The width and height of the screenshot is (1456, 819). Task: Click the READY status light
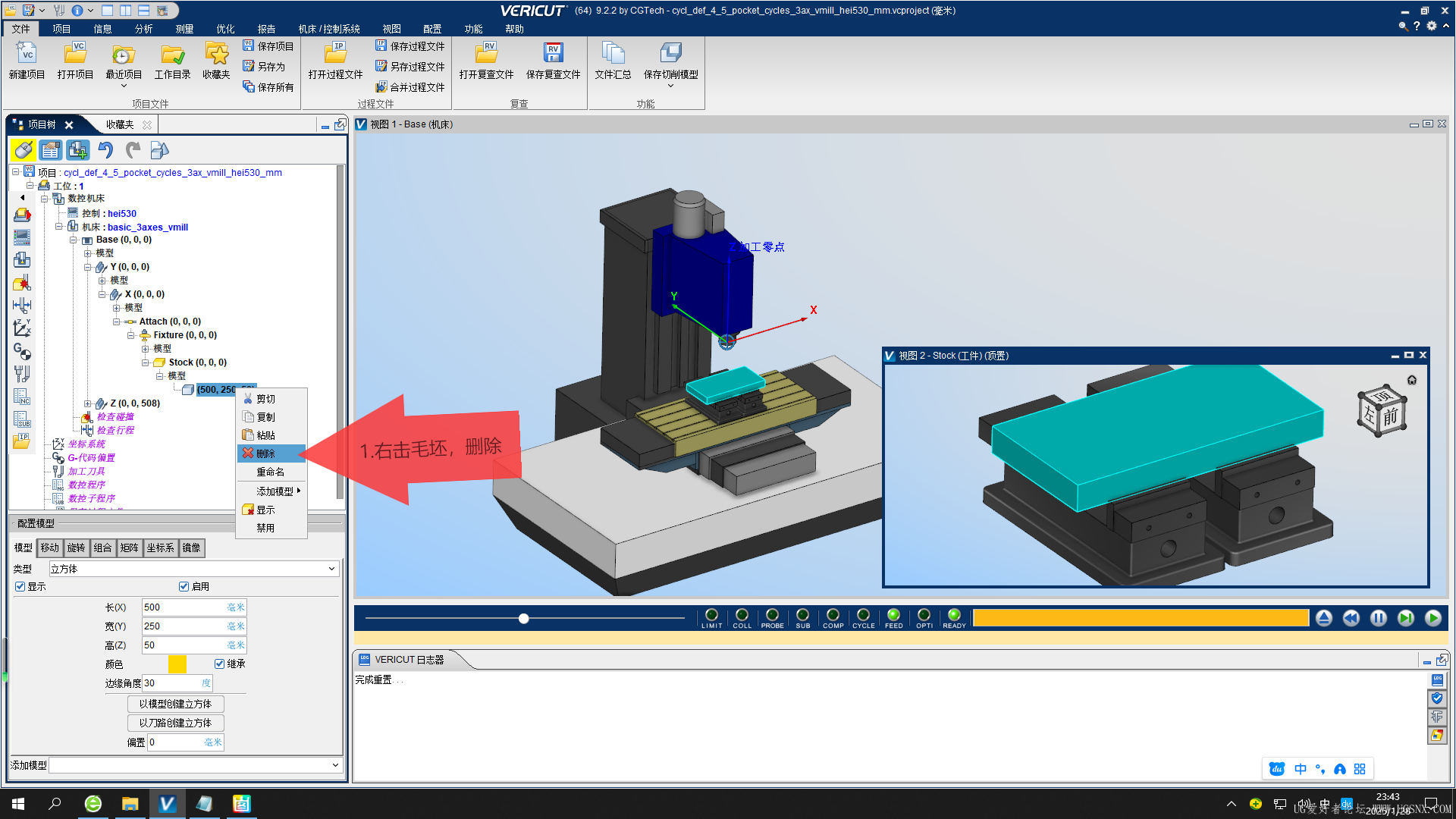click(954, 615)
